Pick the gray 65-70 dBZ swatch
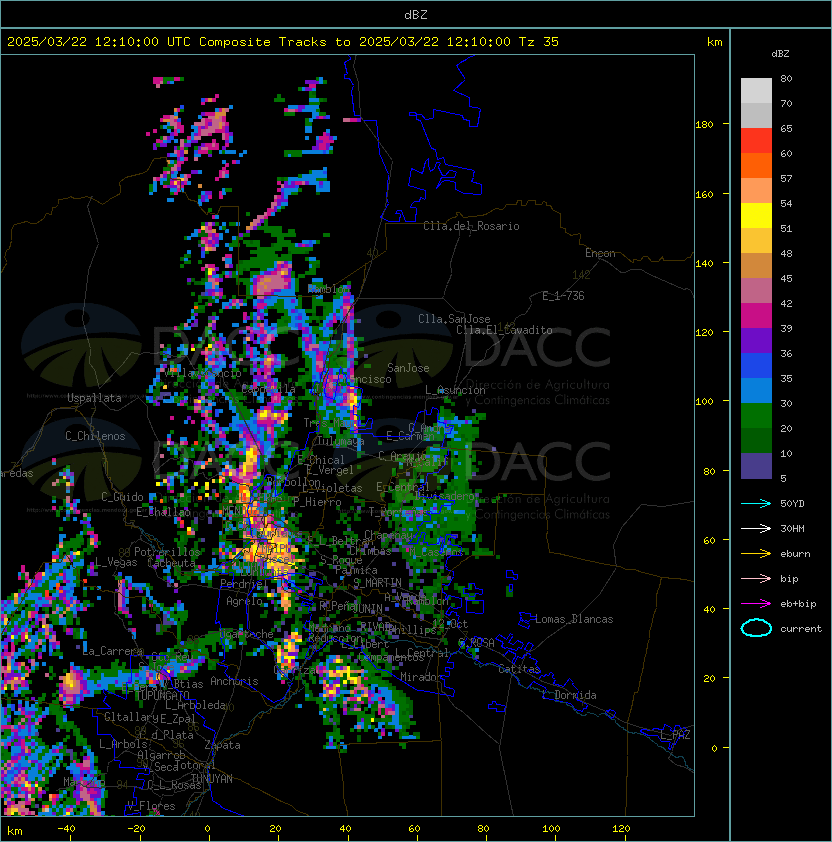This screenshot has height=842, width=832. [756, 115]
